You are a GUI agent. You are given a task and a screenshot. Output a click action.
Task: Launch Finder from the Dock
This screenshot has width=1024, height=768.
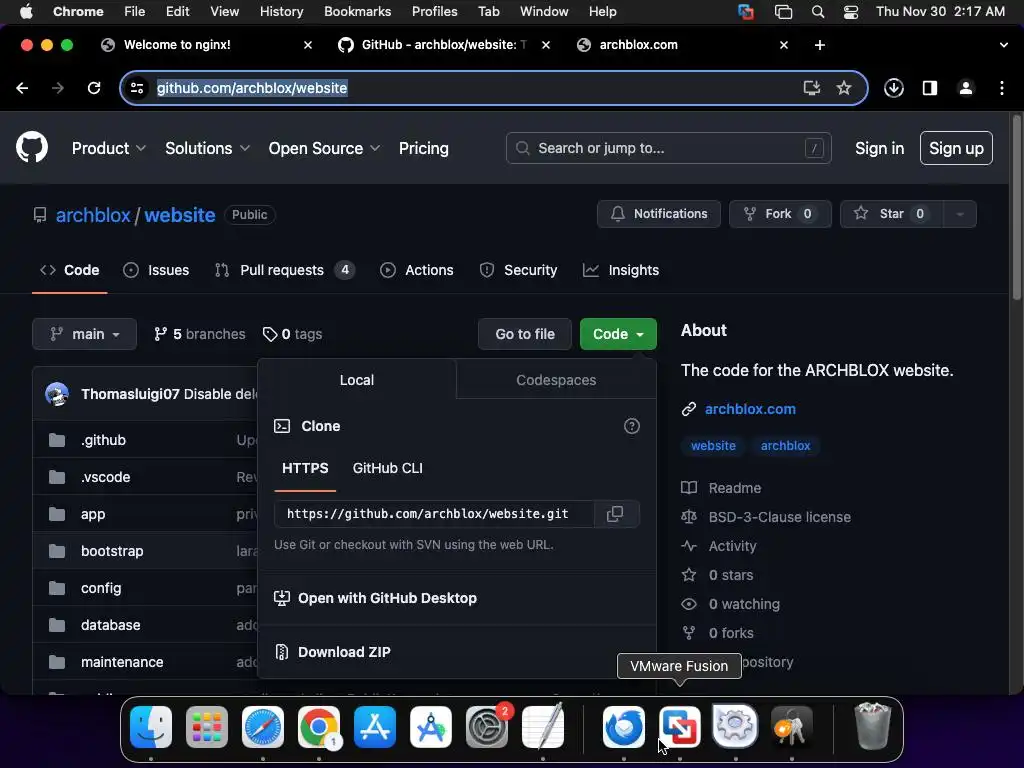coord(151,727)
